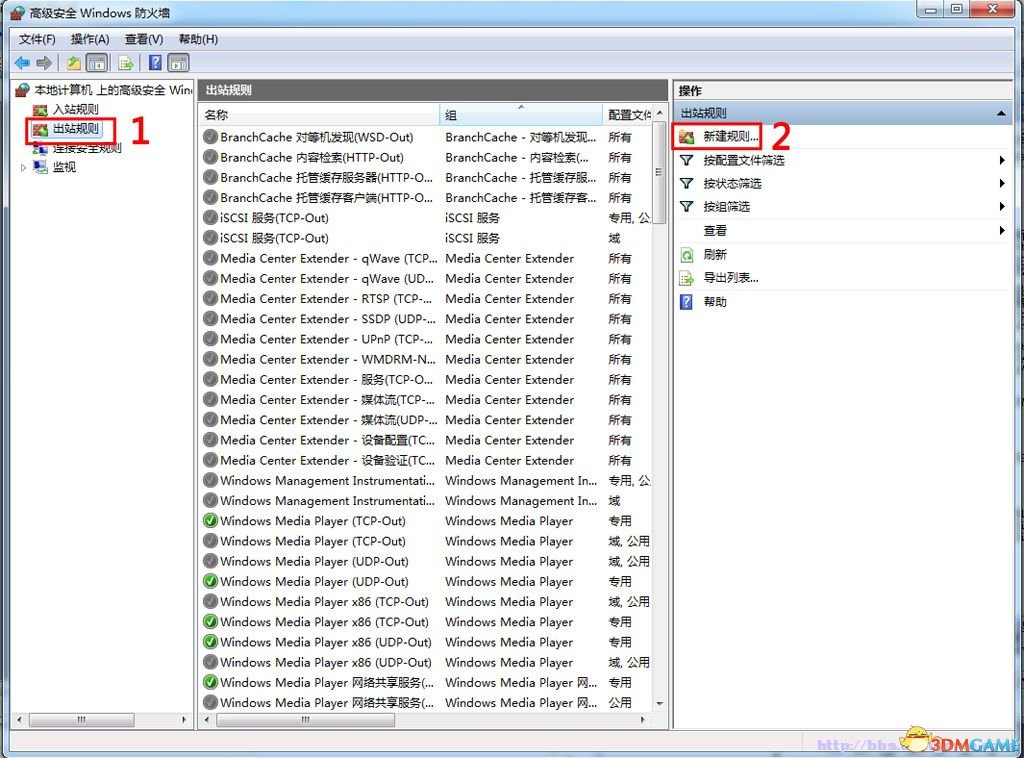Click status icon of Media Center Extender SSDP rule
The height and width of the screenshot is (758, 1024).
[x=210, y=319]
